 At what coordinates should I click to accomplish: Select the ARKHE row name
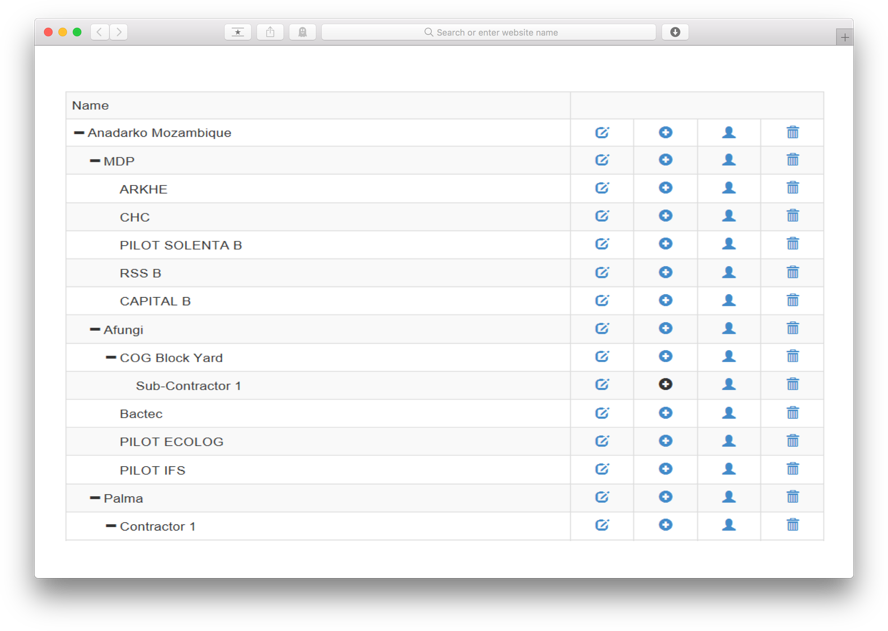coord(143,189)
